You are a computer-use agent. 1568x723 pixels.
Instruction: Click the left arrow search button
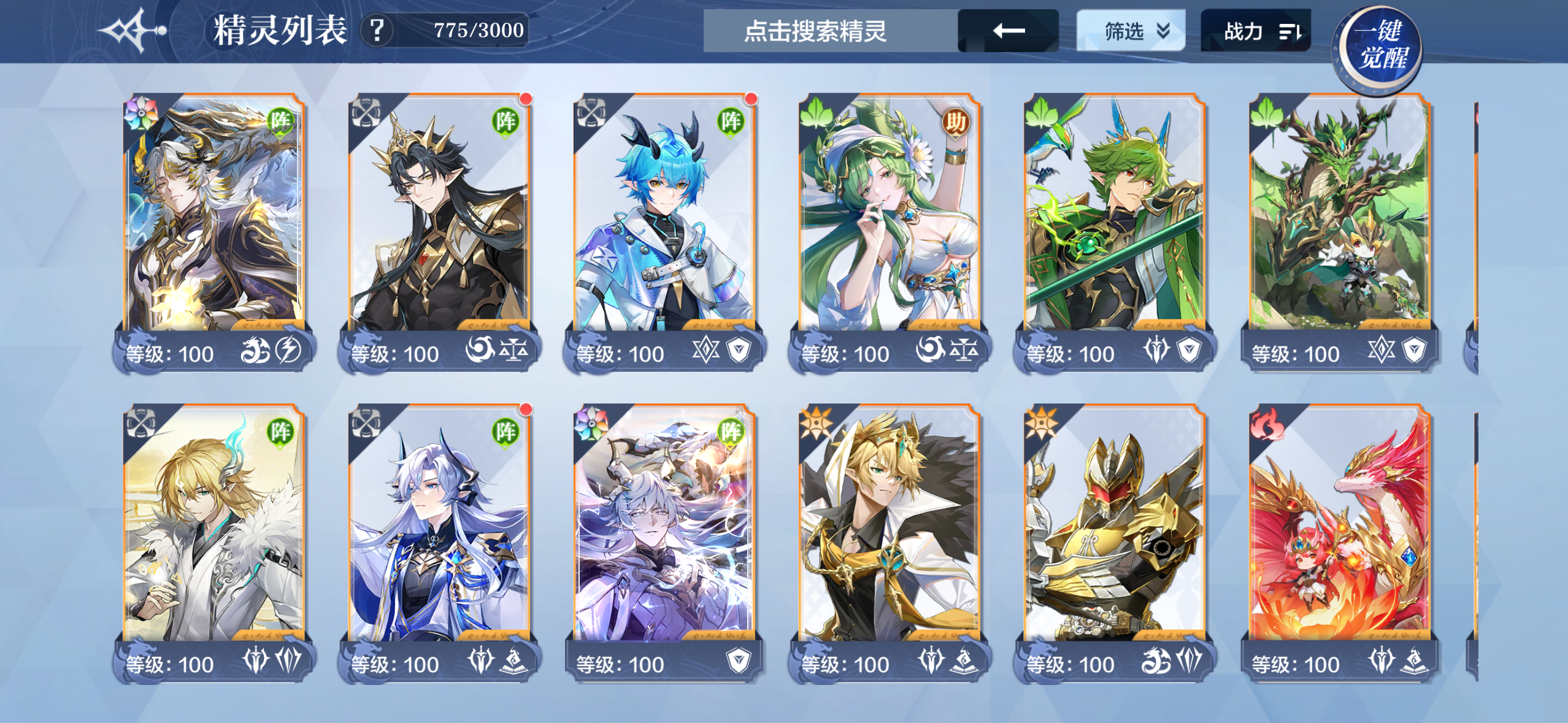click(x=1008, y=31)
